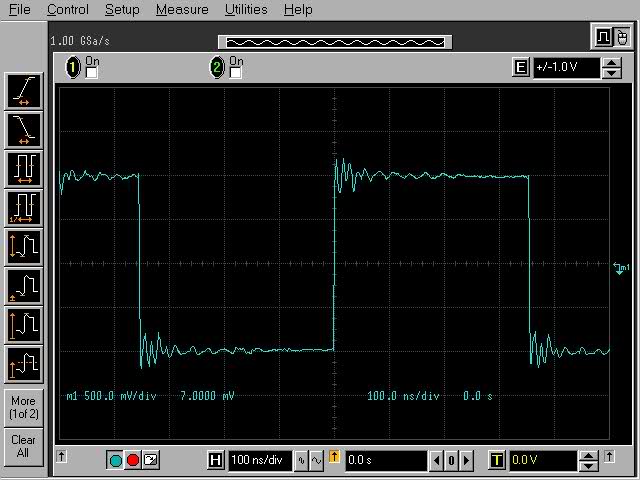
Task: Click the Clear All button
Action: click(x=24, y=447)
